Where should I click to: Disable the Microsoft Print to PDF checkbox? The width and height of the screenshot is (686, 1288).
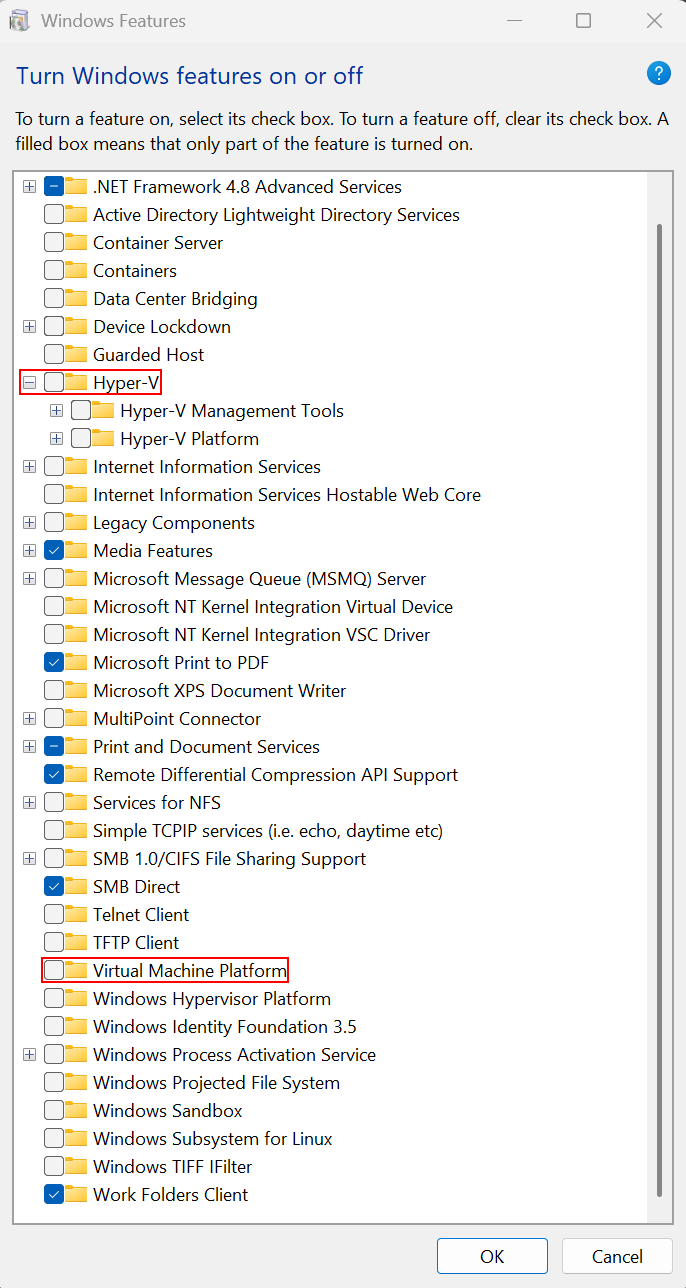(x=51, y=662)
